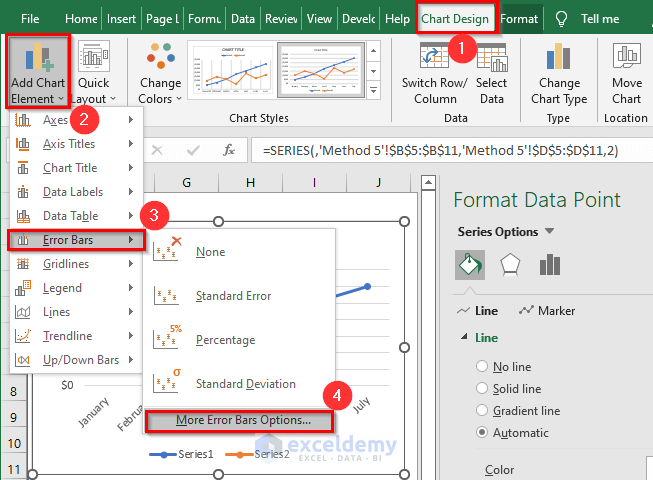
Task: Choose the None error bars option
Action: [239, 251]
